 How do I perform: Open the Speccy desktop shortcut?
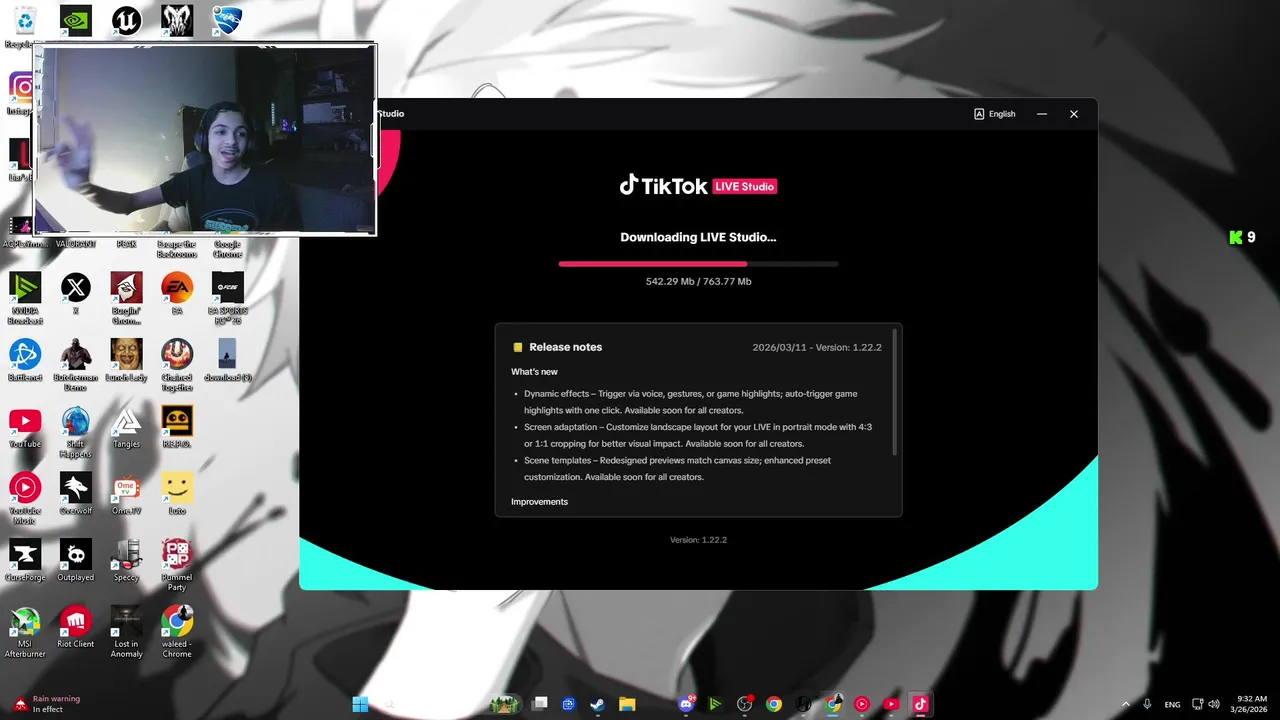126,561
